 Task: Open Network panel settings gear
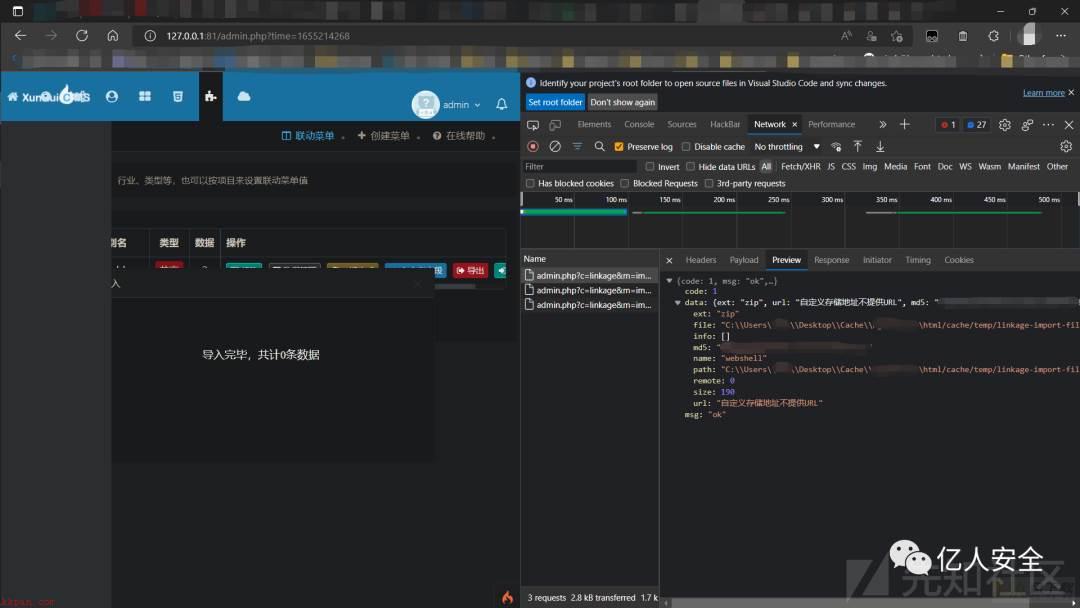1066,147
